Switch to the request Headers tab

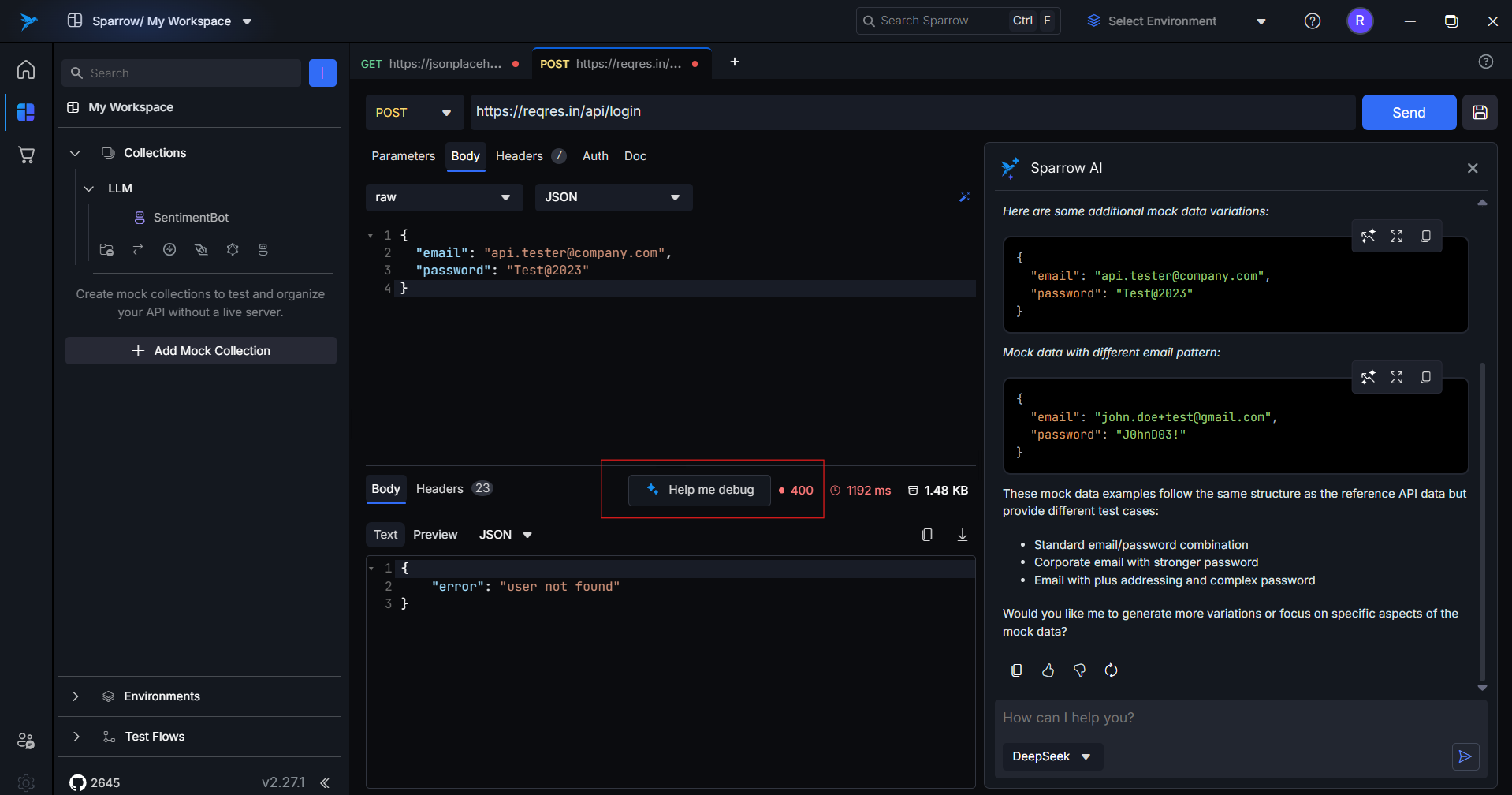(530, 156)
